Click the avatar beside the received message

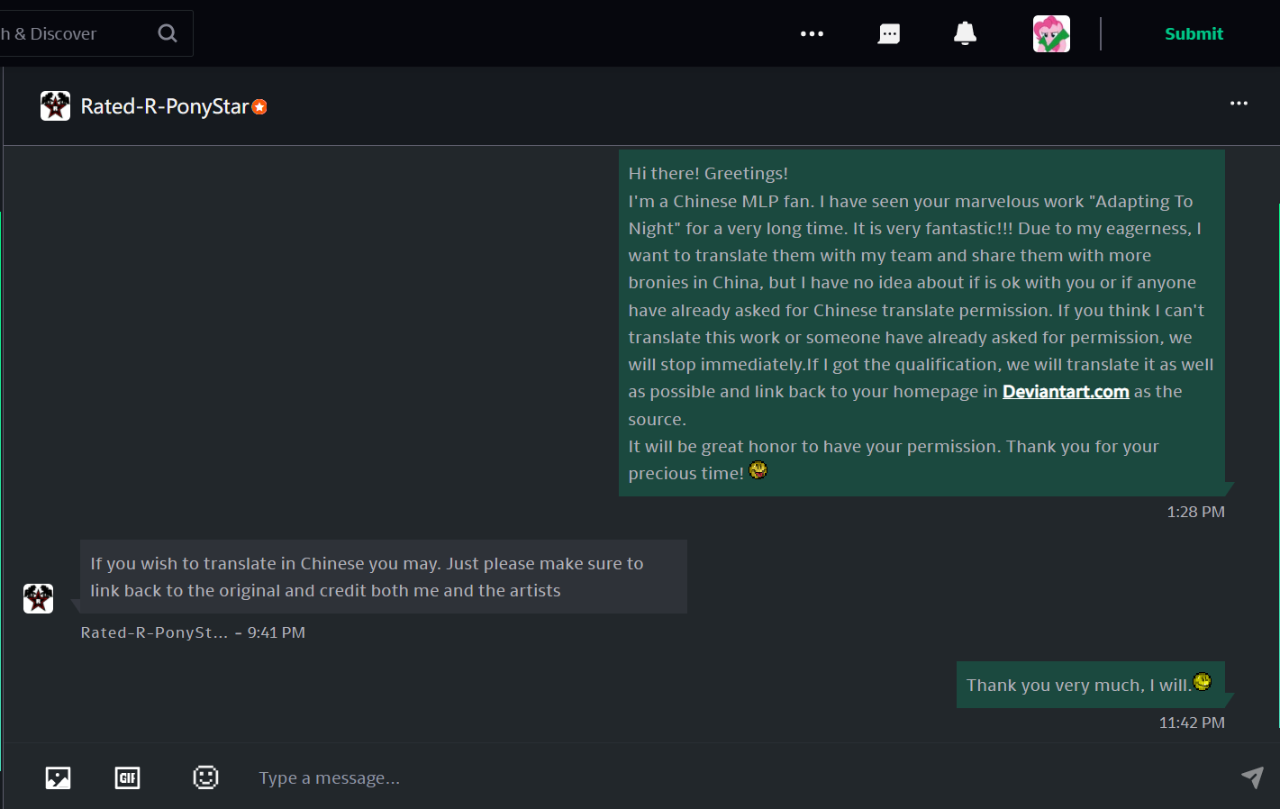click(x=38, y=599)
